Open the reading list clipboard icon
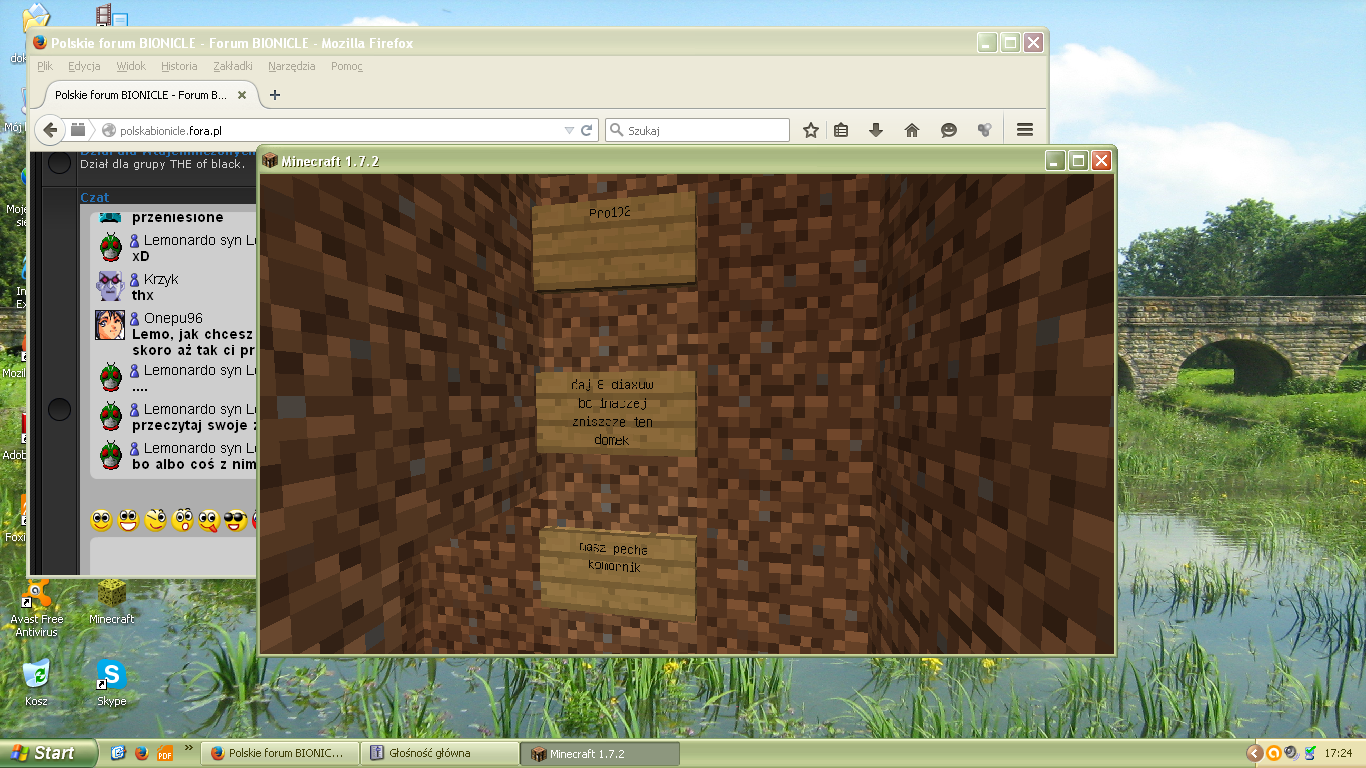 click(840, 130)
